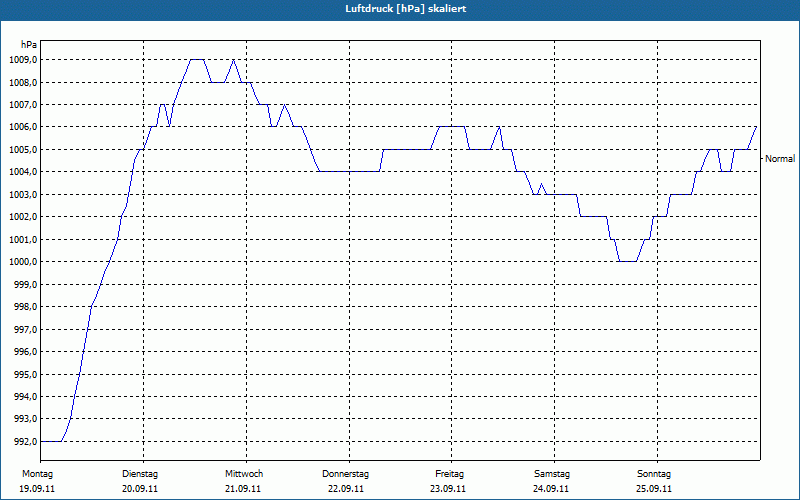Select the 995,0 axis value

point(26,374)
